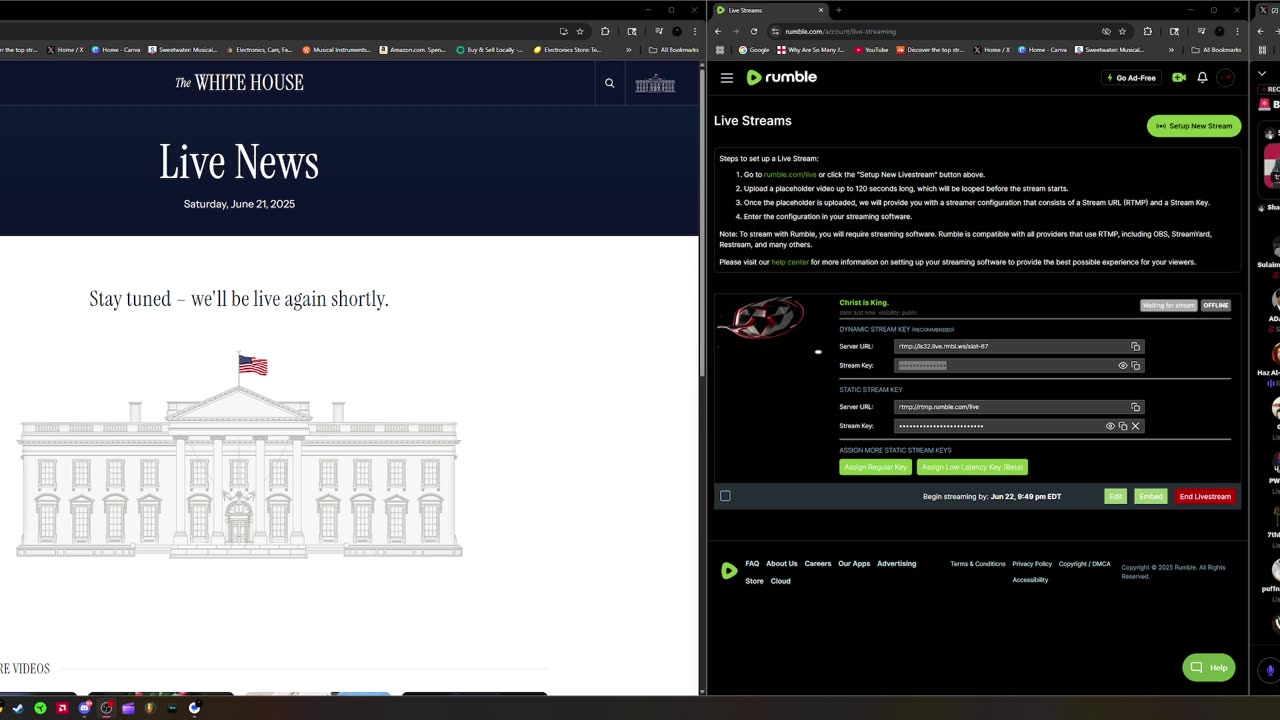Copy the dynamic Server URL
The image size is (1280, 720).
point(1135,346)
